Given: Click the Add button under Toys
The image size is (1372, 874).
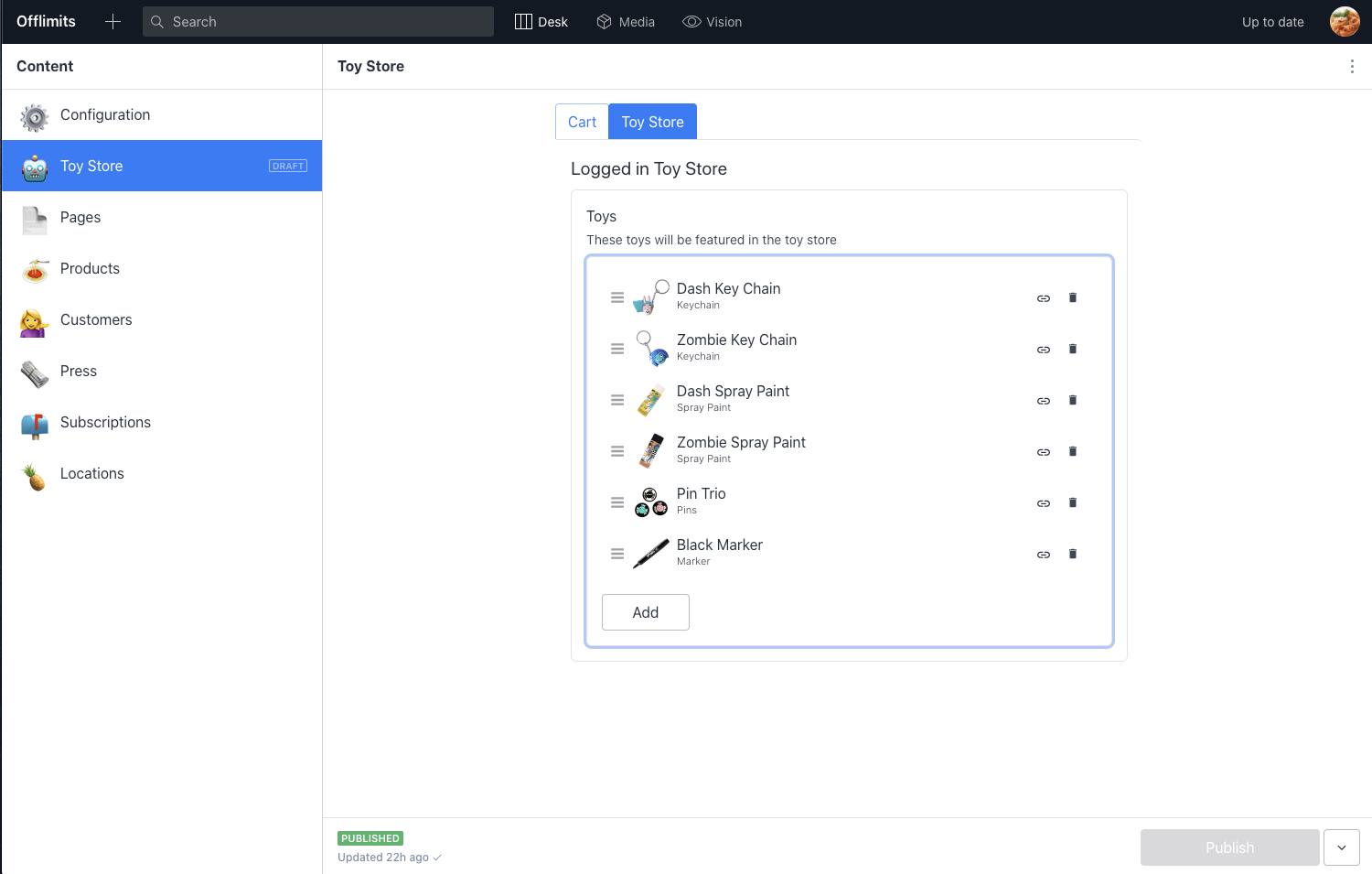Looking at the screenshot, I should coord(646,612).
